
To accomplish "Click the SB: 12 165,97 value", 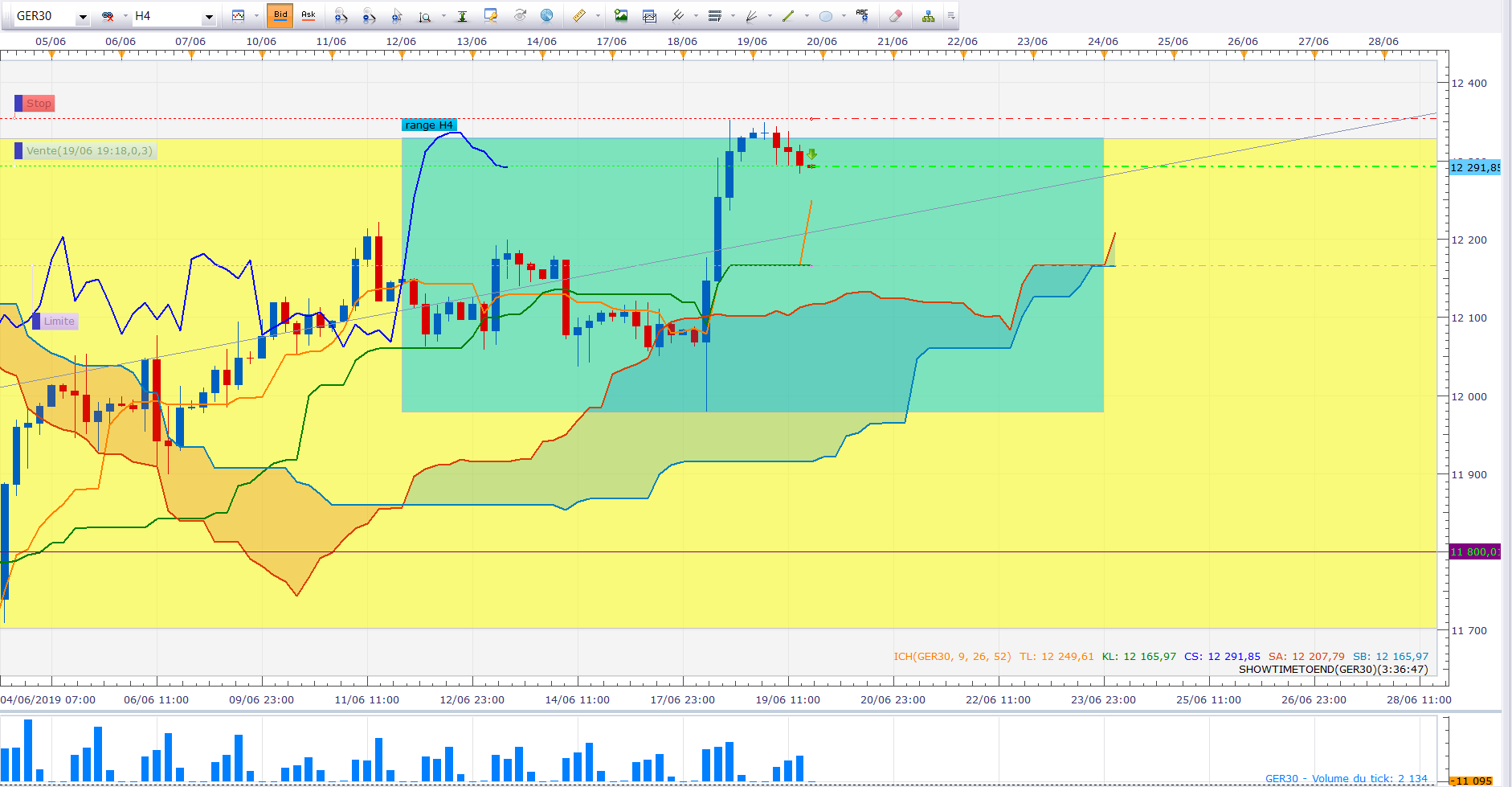I will (x=1391, y=657).
